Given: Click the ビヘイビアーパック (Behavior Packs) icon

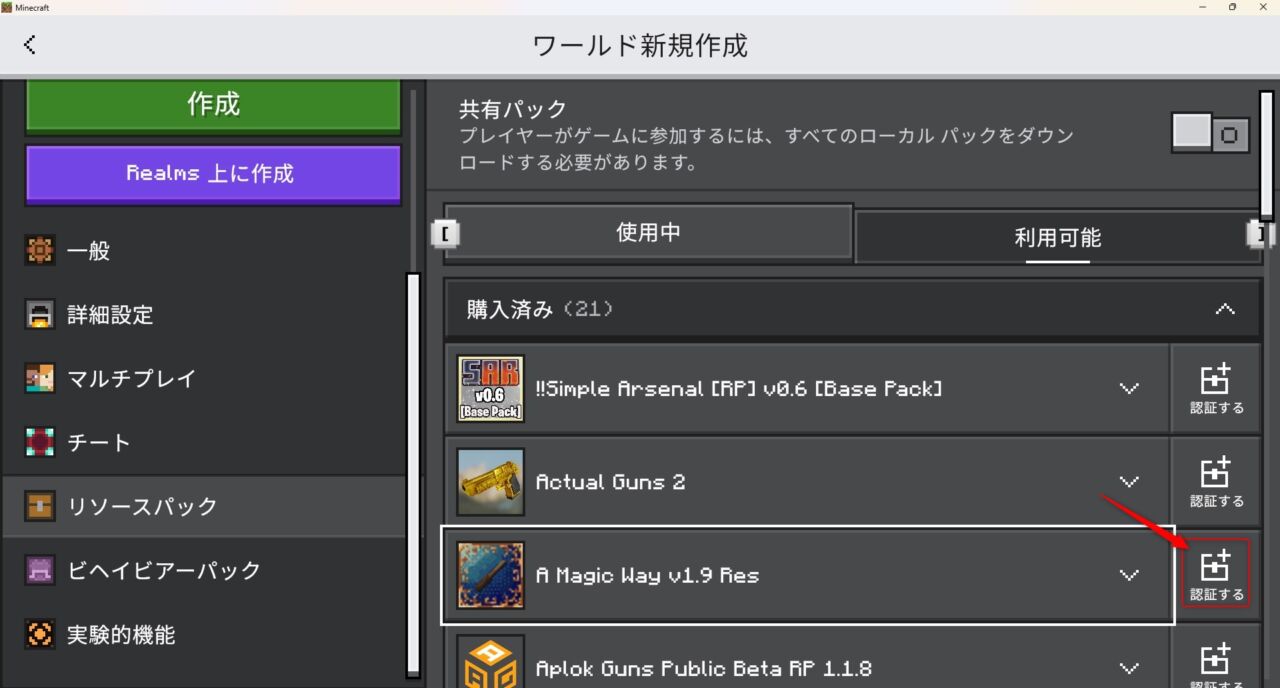Looking at the screenshot, I should click(40, 570).
